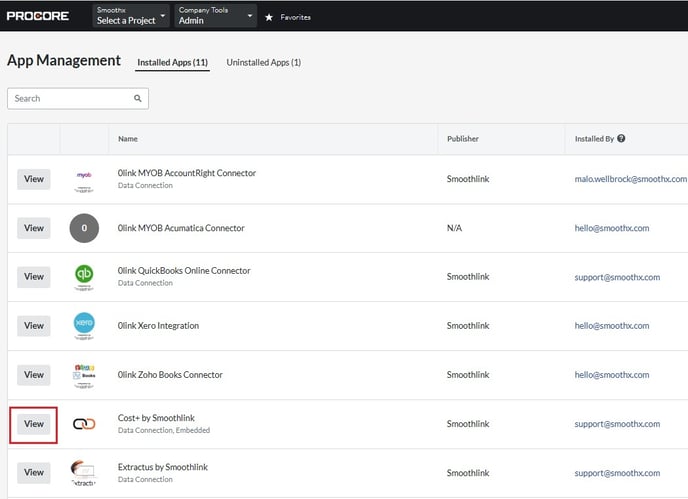The width and height of the screenshot is (688, 499).
Task: Click hello@smoothx.com in Acumatica row
Action: (x=612, y=228)
